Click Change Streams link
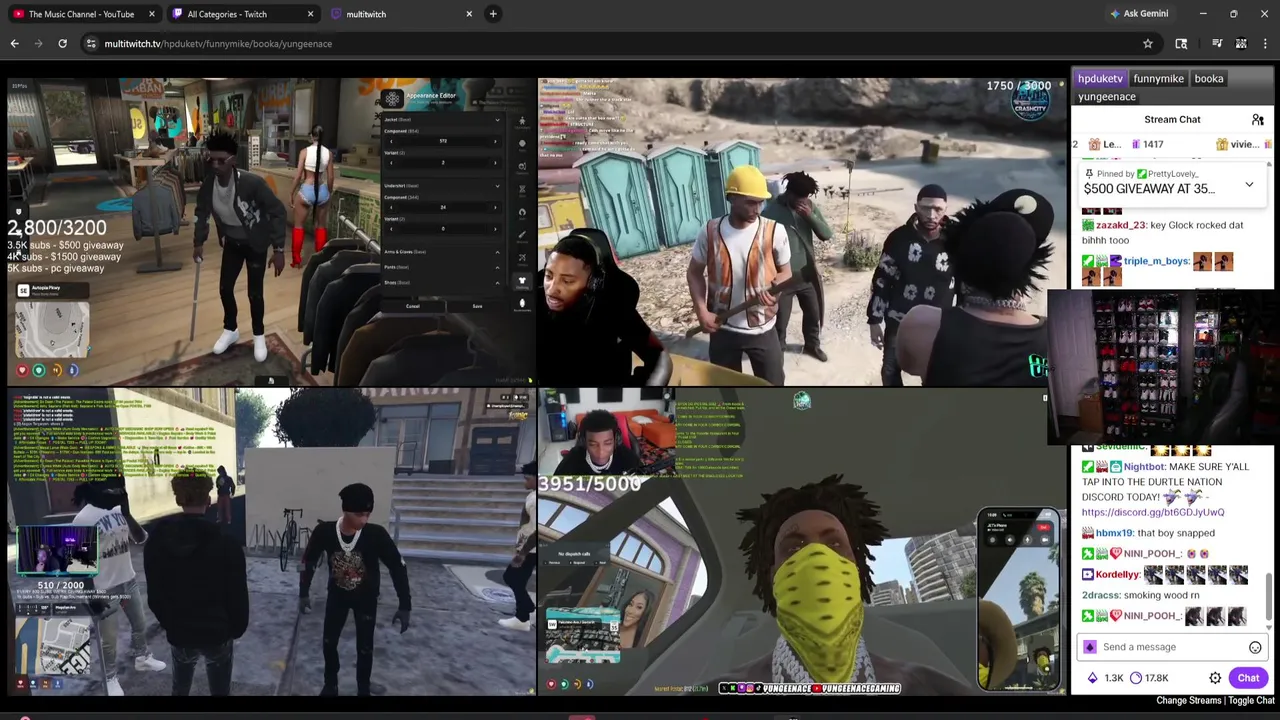Screen dimensions: 1280x720 (1189, 700)
